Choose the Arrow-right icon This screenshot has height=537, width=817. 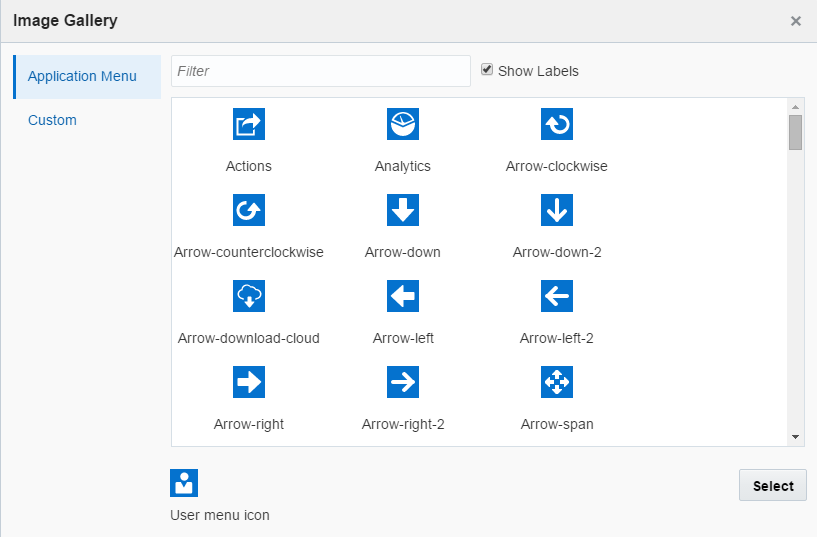[248, 382]
